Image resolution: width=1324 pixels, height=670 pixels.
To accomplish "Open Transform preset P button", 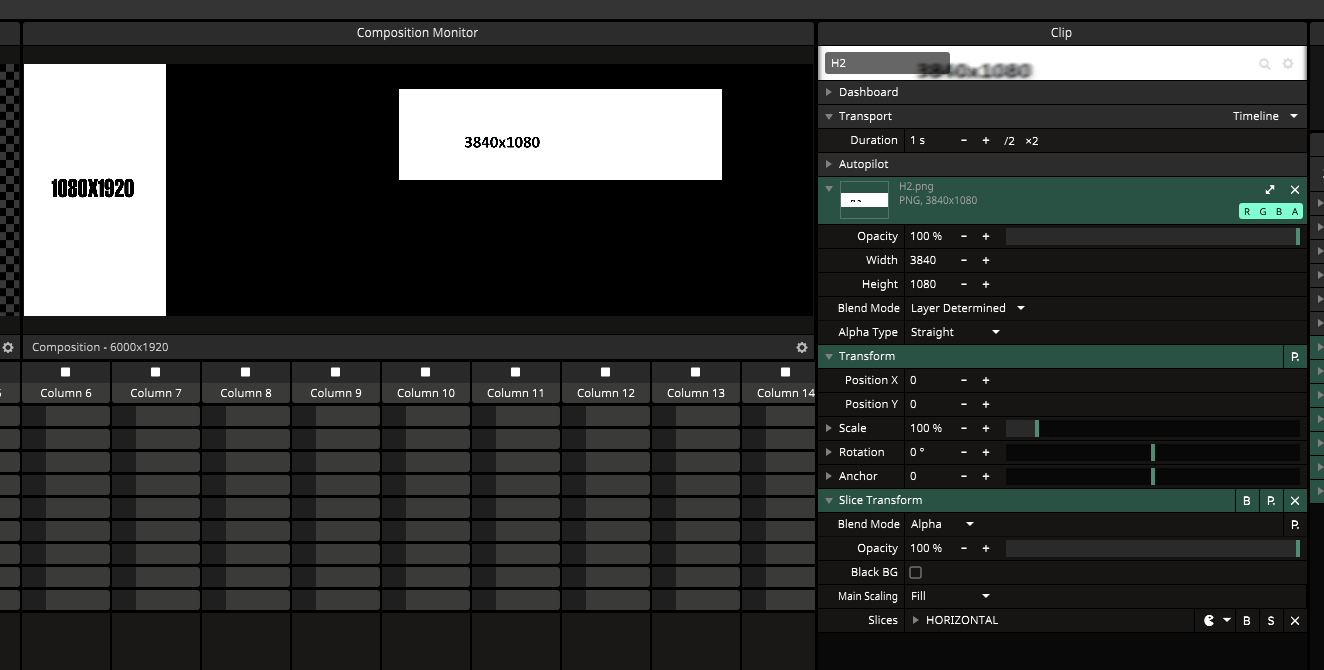I will pos(1295,356).
